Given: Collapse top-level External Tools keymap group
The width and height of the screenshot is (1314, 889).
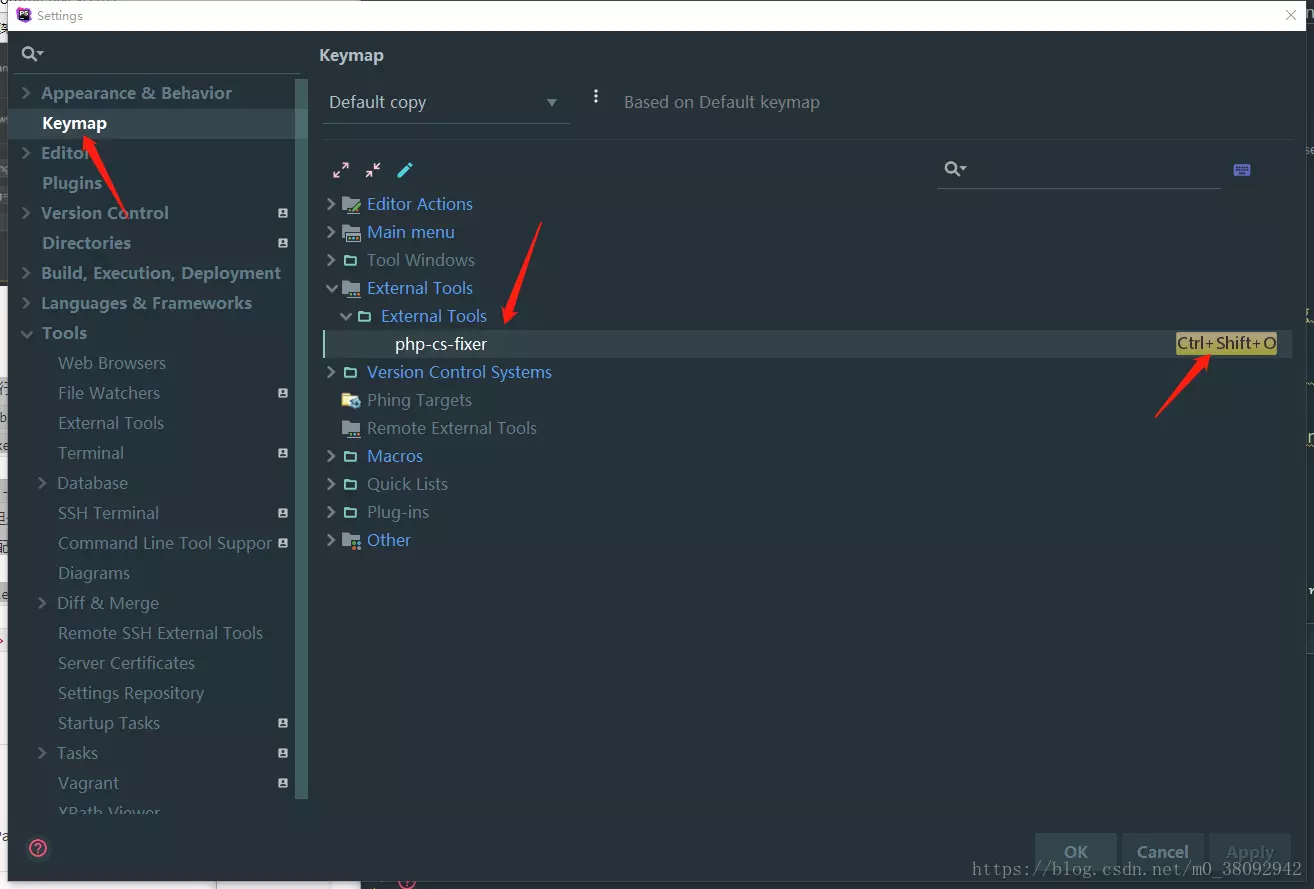Looking at the screenshot, I should coord(331,288).
